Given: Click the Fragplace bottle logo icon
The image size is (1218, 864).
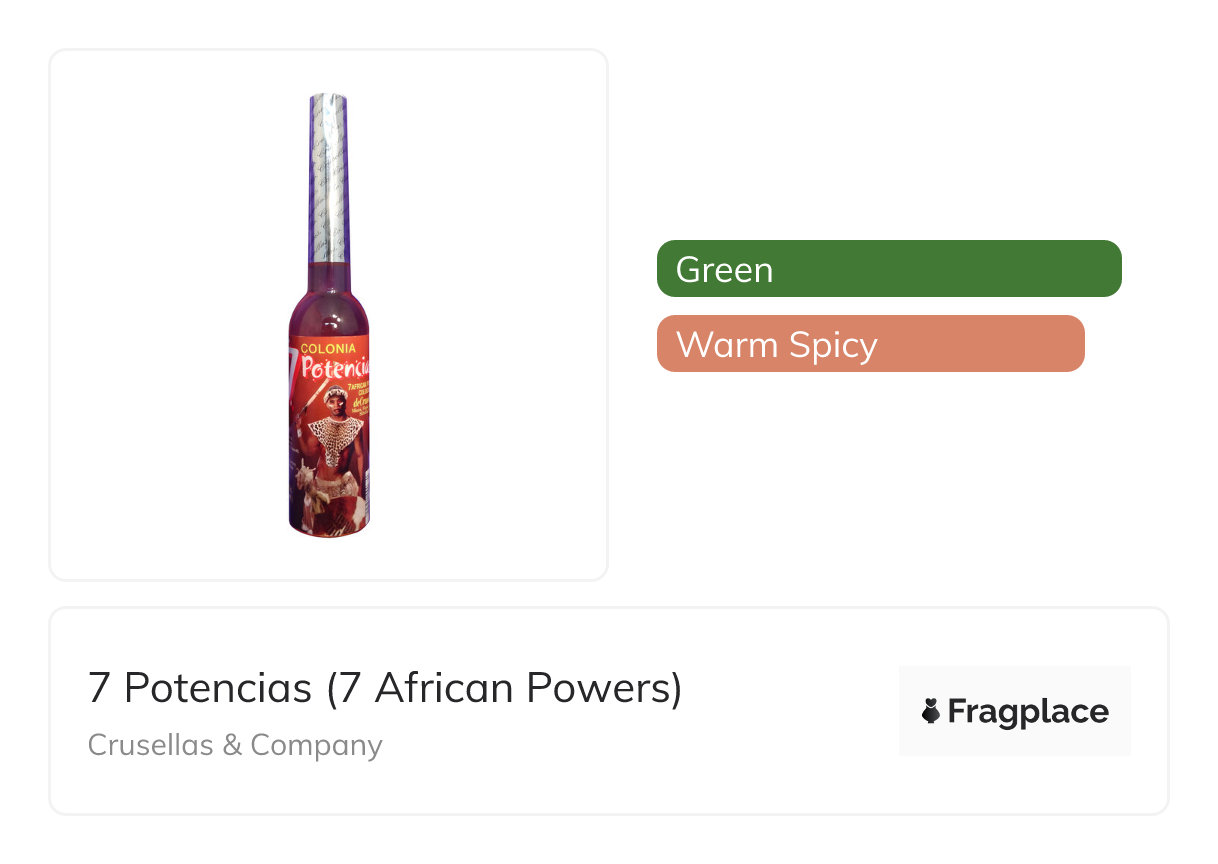Looking at the screenshot, I should pyautogui.click(x=931, y=711).
